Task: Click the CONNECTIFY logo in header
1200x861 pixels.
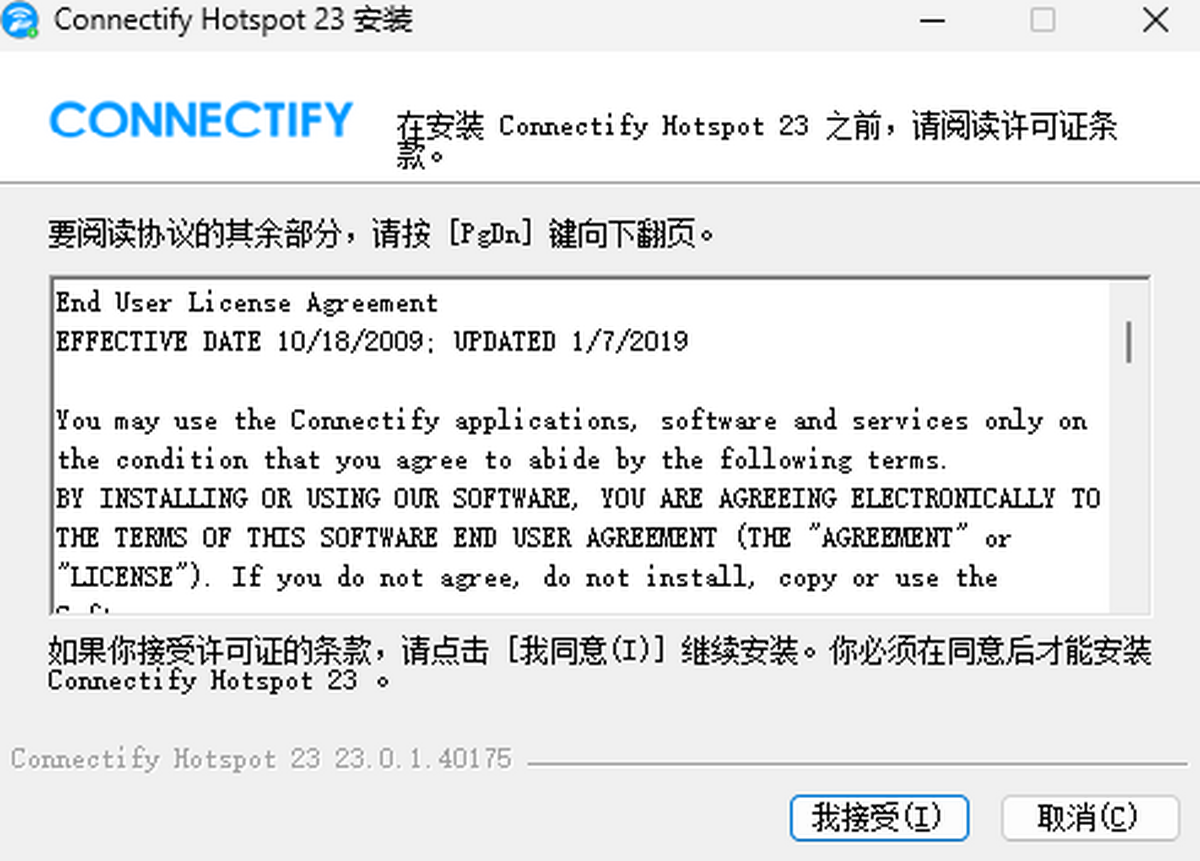Action: tap(200, 120)
